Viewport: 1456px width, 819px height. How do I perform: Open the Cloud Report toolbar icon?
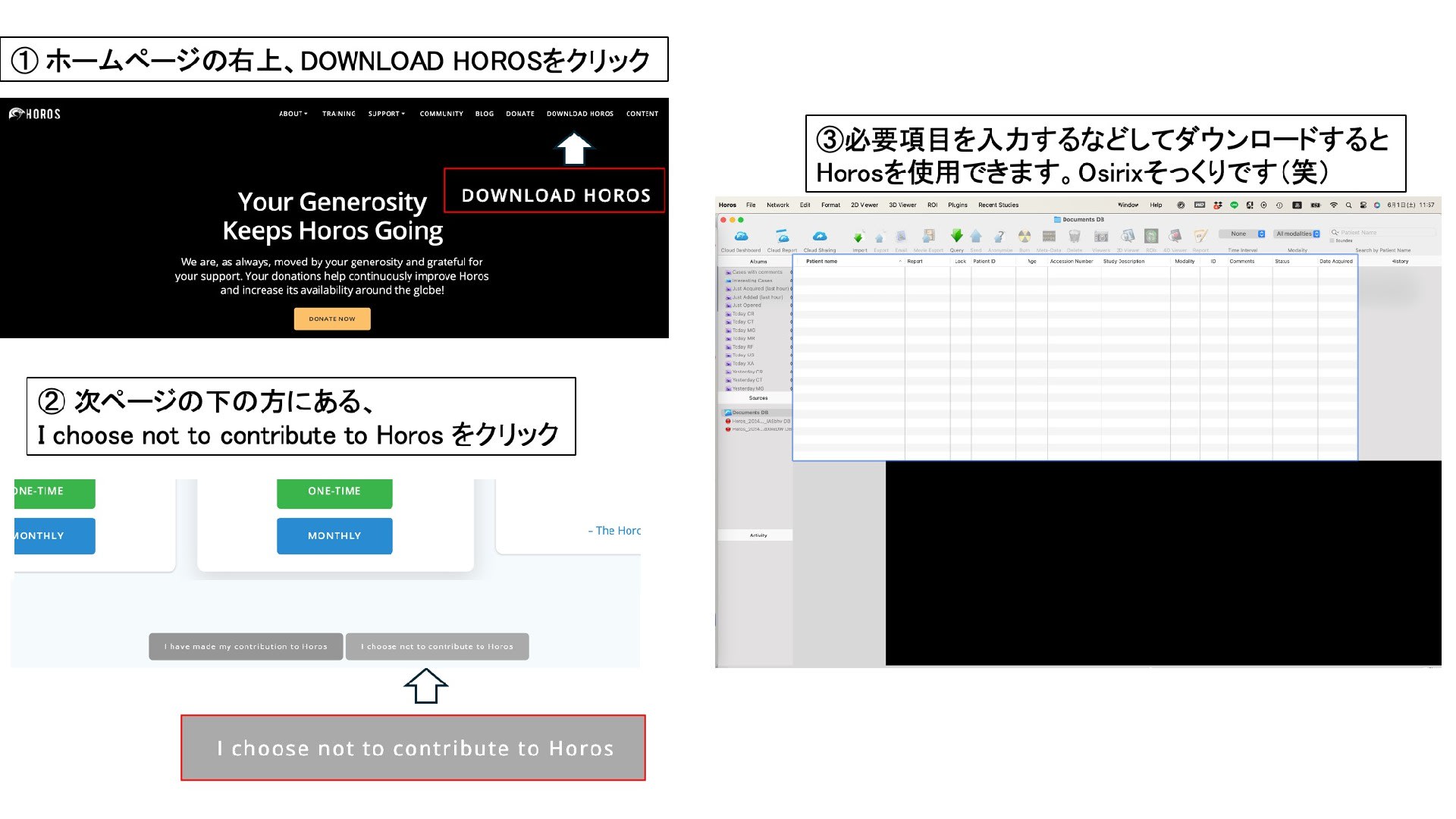(782, 237)
